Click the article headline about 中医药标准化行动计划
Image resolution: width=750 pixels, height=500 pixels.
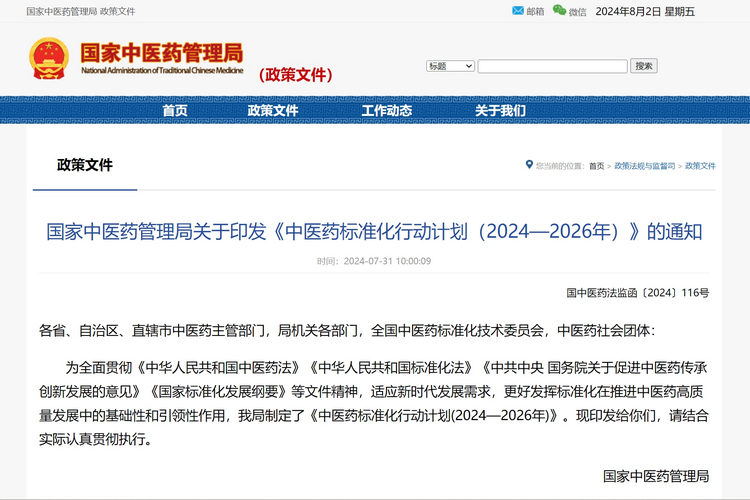(374, 232)
